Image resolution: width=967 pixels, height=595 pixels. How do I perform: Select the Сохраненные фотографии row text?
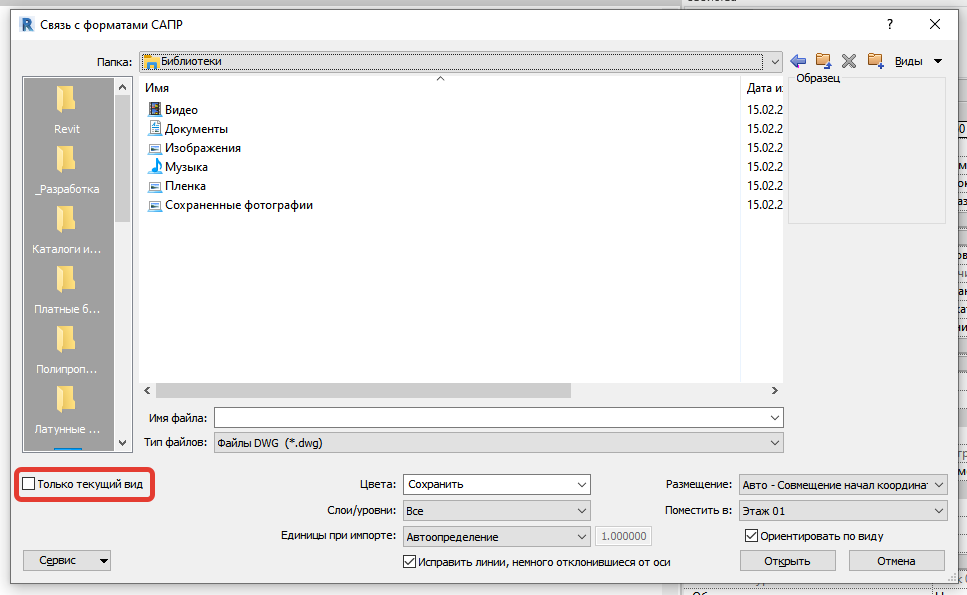pyautogui.click(x=239, y=205)
